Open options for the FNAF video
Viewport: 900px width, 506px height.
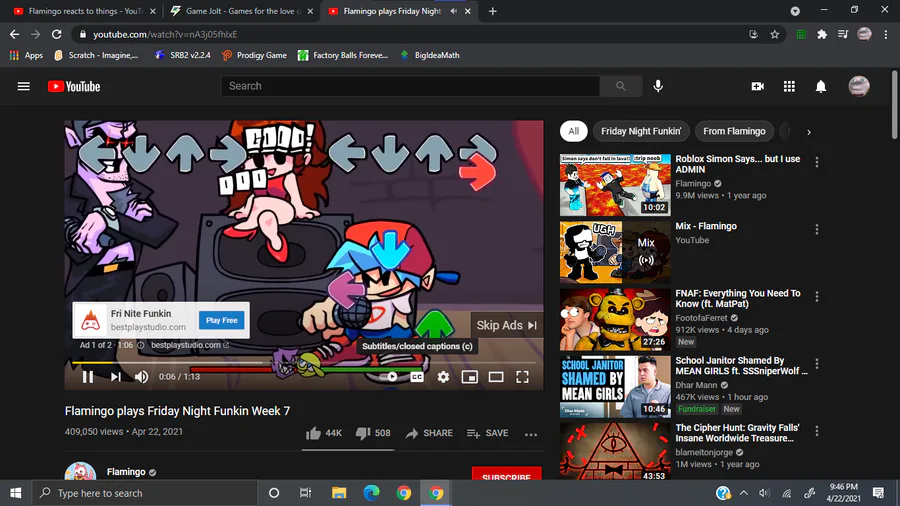pos(817,297)
